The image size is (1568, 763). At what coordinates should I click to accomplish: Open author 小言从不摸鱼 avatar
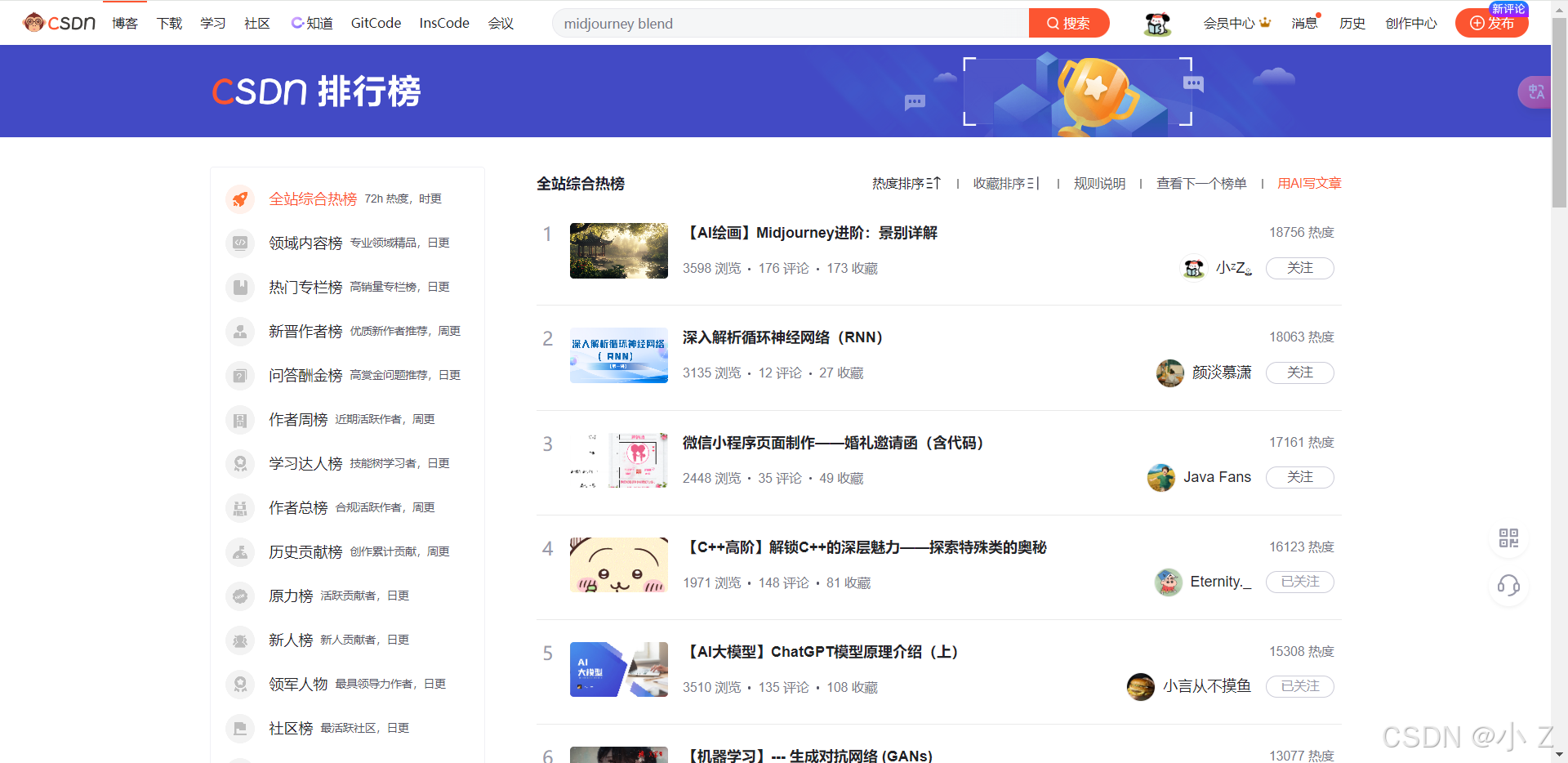pos(1140,686)
